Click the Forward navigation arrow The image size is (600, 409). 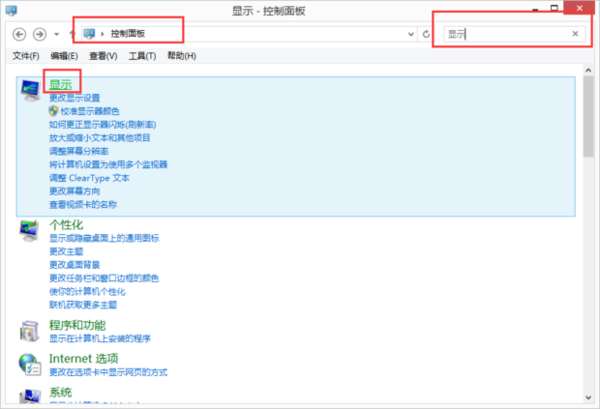[39, 34]
